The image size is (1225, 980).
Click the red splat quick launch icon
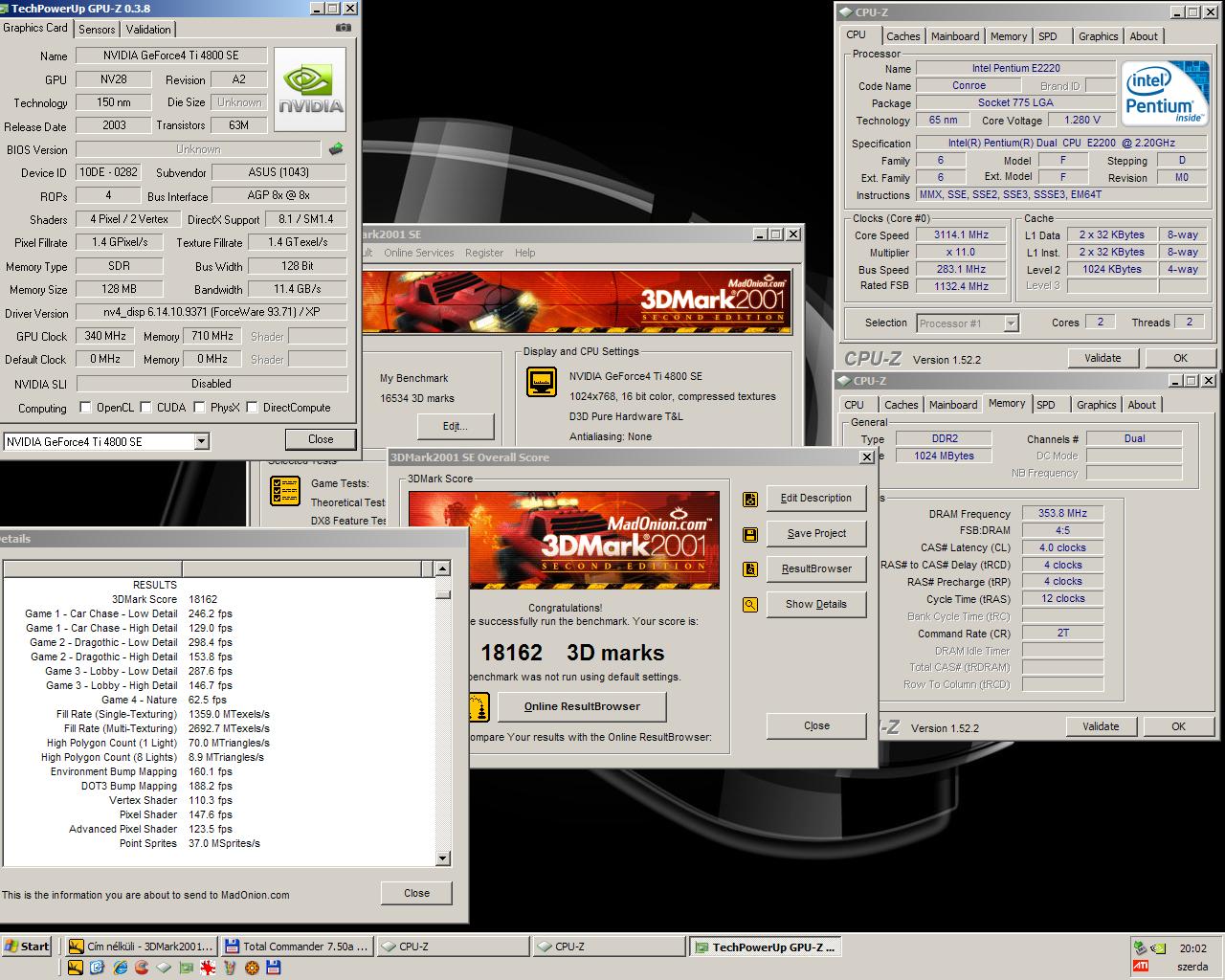coord(208,968)
